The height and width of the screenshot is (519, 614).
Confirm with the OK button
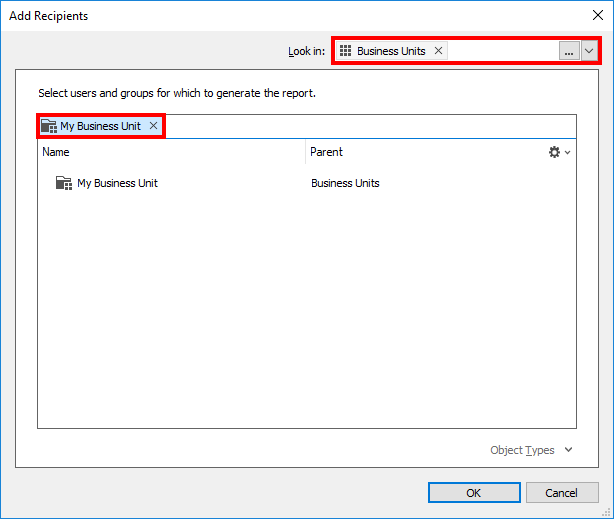pos(474,493)
